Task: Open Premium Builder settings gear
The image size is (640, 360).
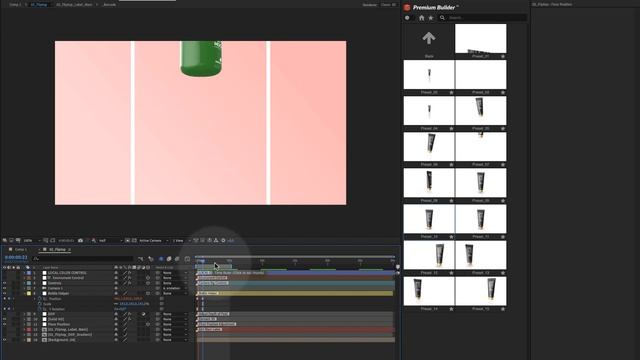Action: (x=407, y=18)
